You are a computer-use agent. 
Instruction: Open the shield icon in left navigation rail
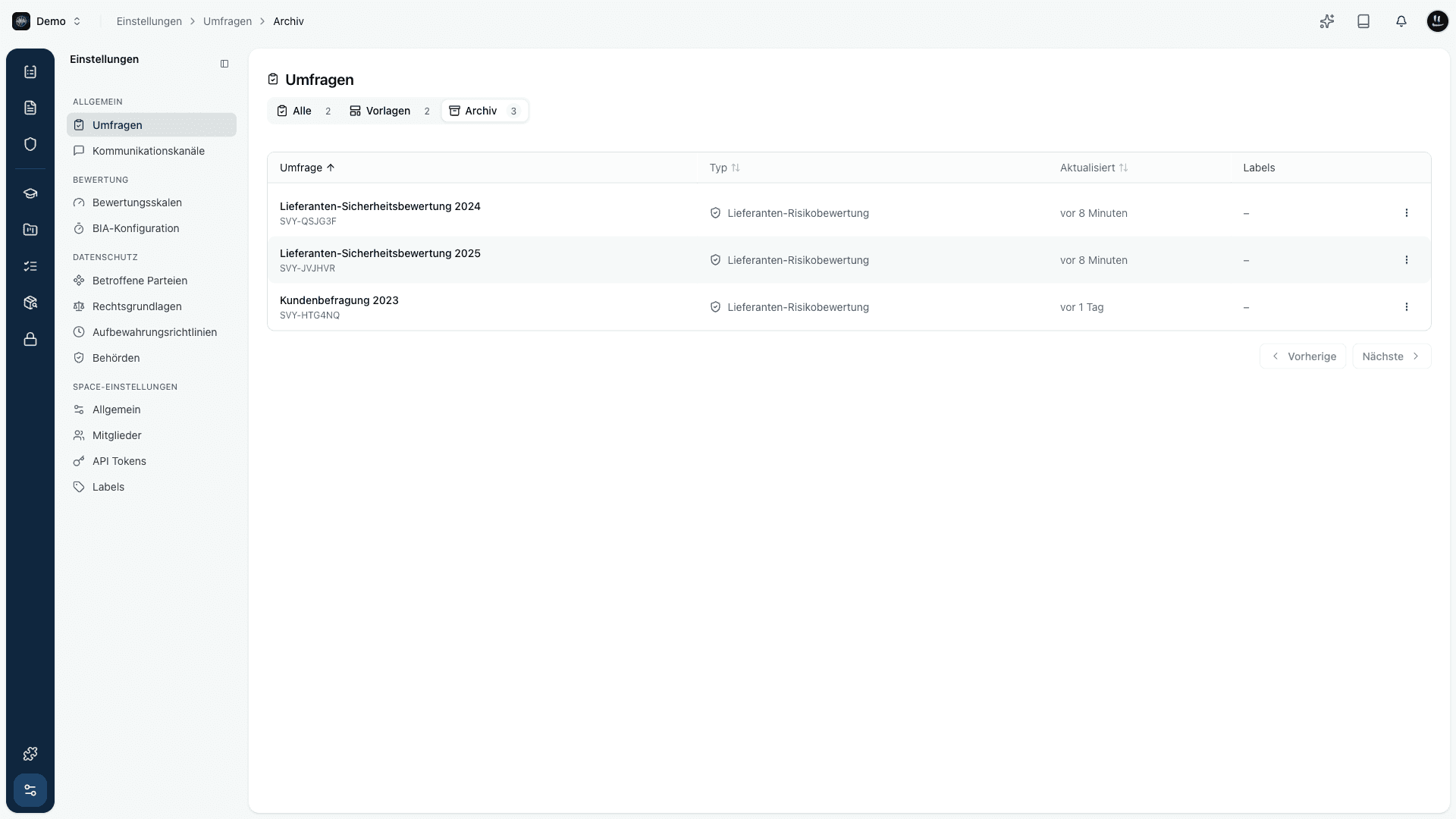30,144
